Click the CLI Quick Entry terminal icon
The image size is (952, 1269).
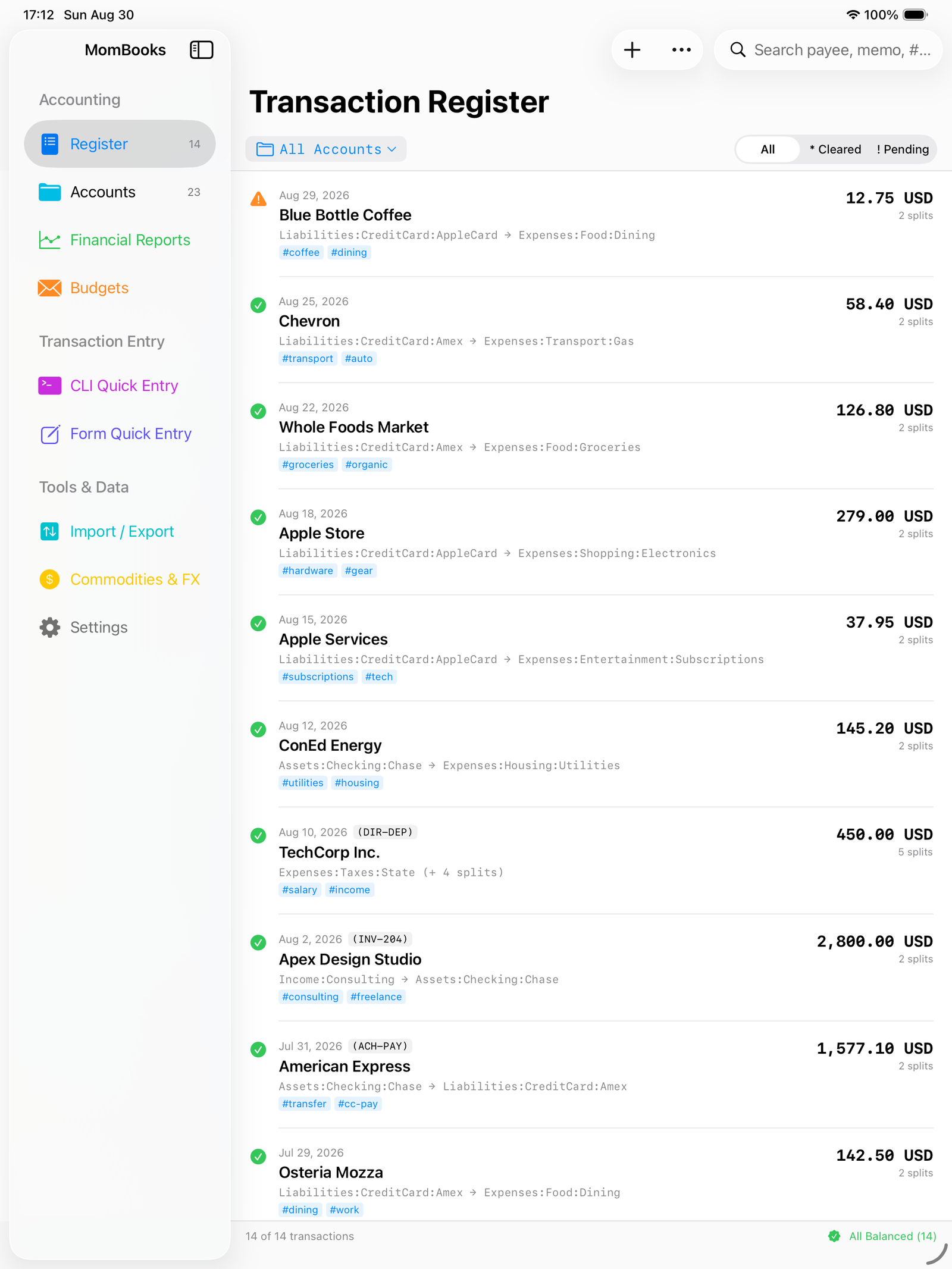[x=50, y=386]
